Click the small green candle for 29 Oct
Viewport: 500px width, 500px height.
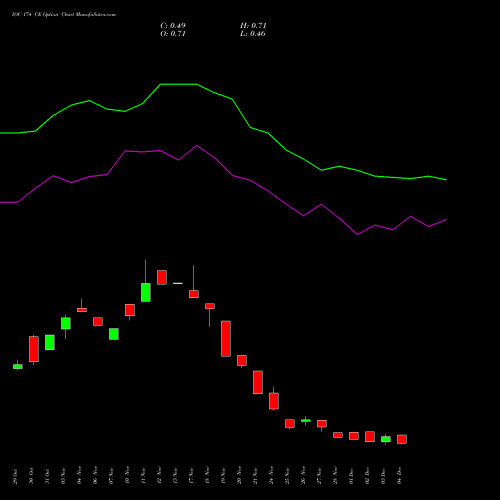18,366
